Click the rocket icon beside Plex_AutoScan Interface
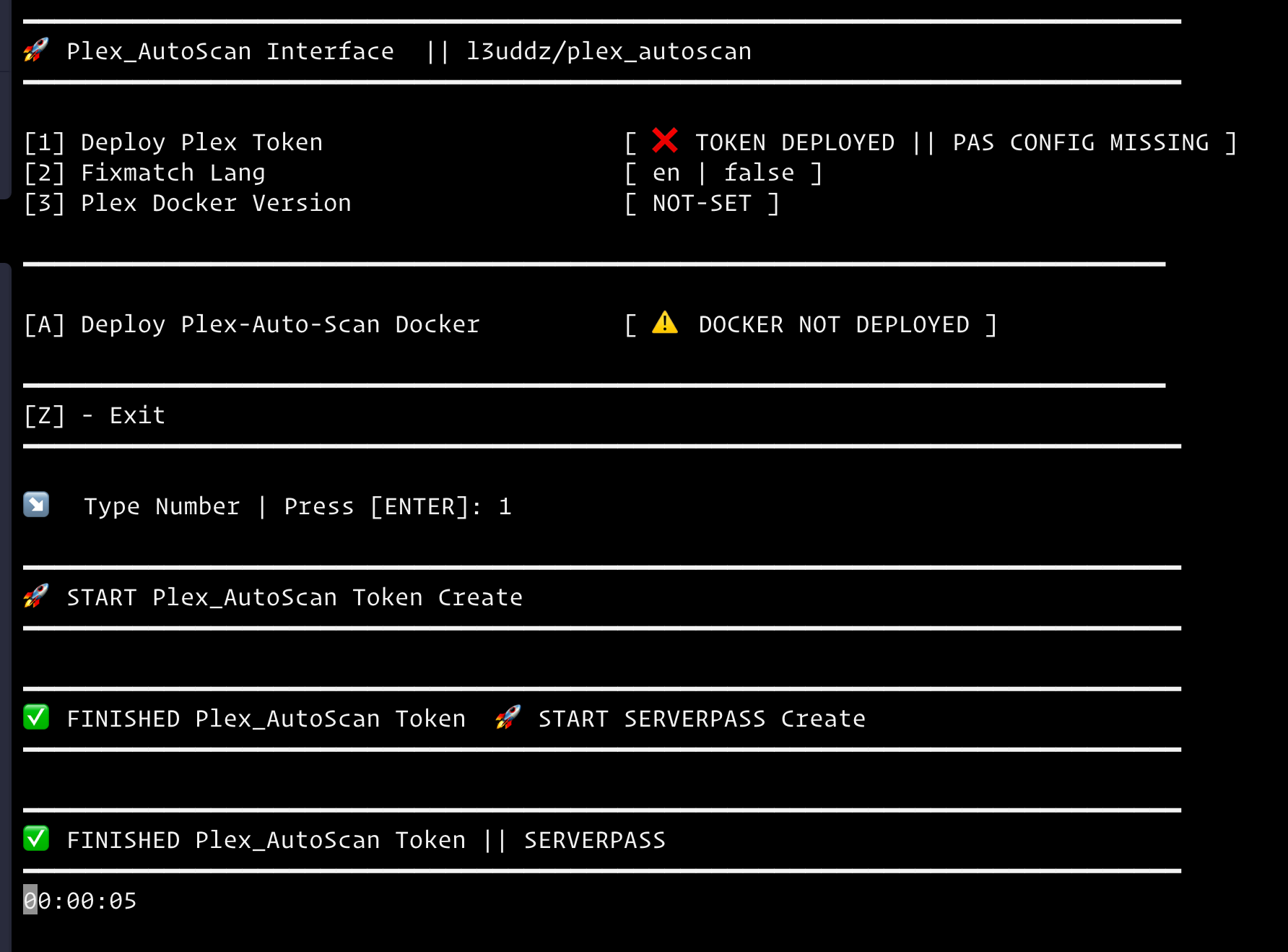The image size is (1288, 952). click(36, 51)
